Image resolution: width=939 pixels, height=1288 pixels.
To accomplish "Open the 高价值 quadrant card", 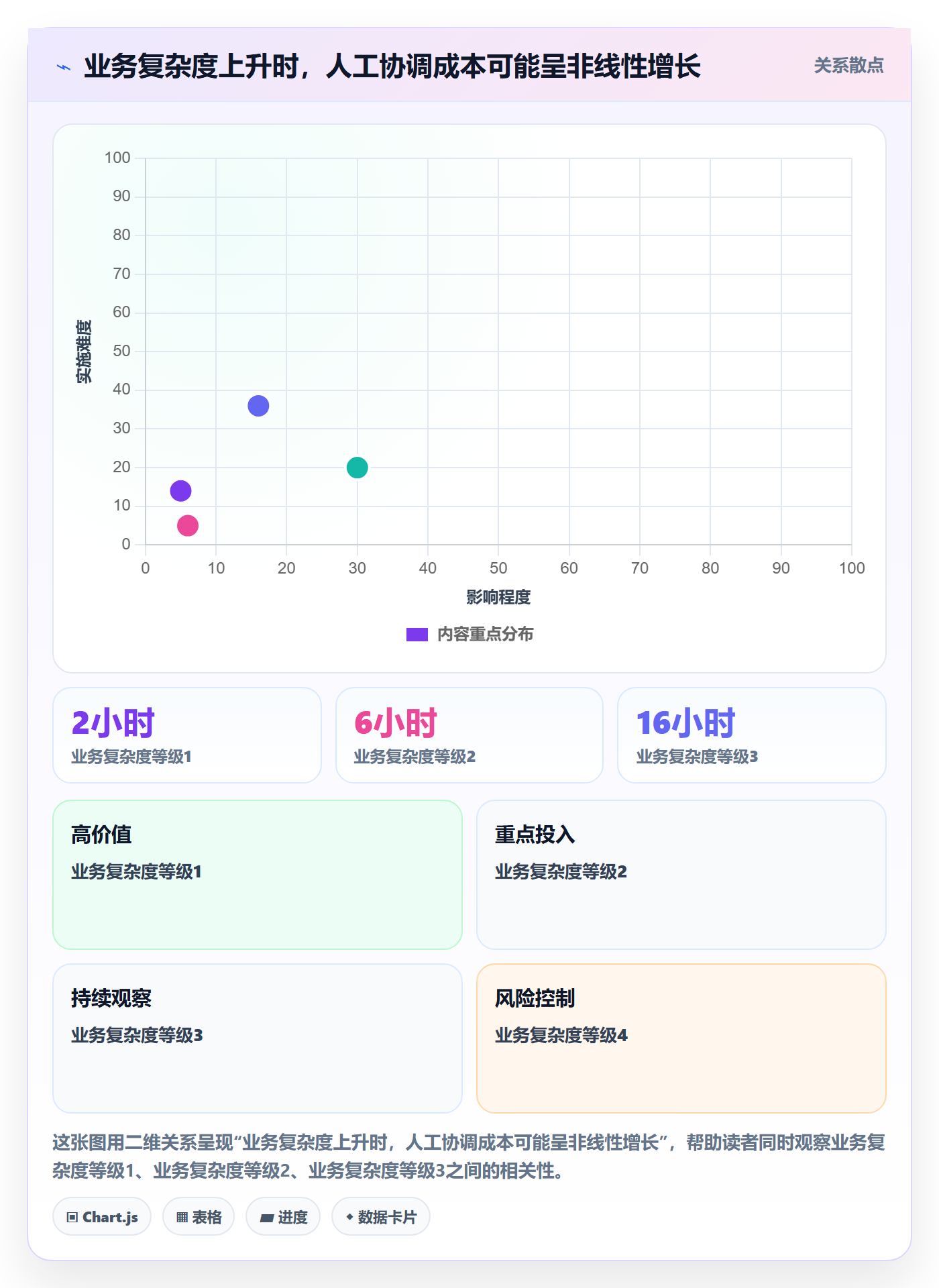I will [258, 875].
